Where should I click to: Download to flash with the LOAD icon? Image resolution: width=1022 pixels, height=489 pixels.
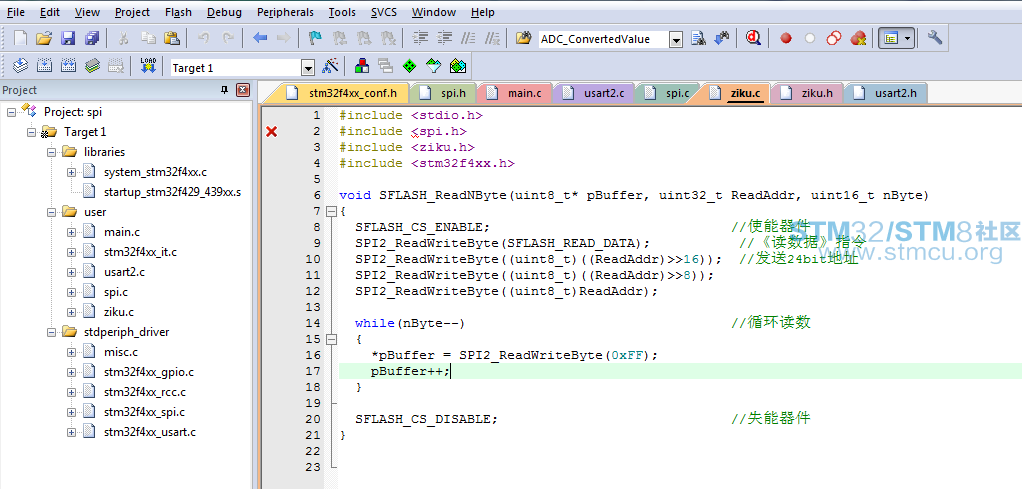click(x=148, y=66)
